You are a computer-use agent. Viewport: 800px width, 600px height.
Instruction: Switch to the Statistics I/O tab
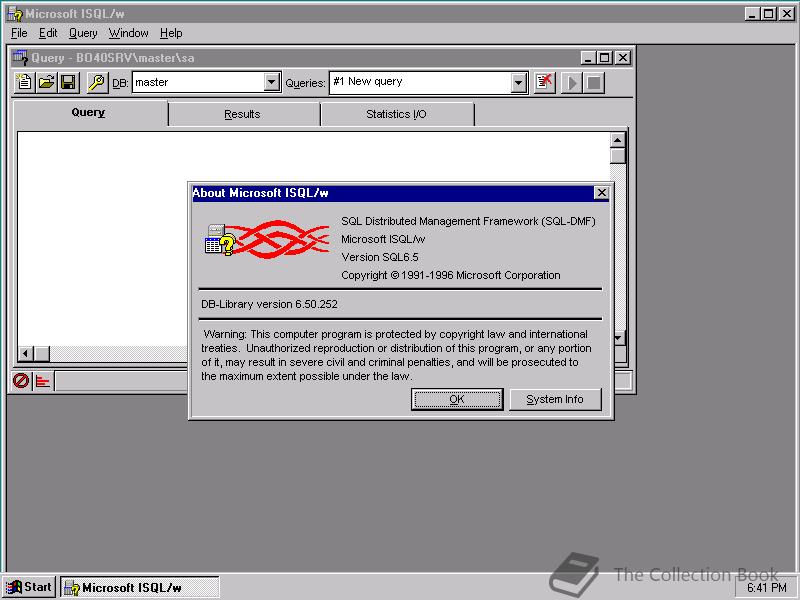click(x=396, y=114)
